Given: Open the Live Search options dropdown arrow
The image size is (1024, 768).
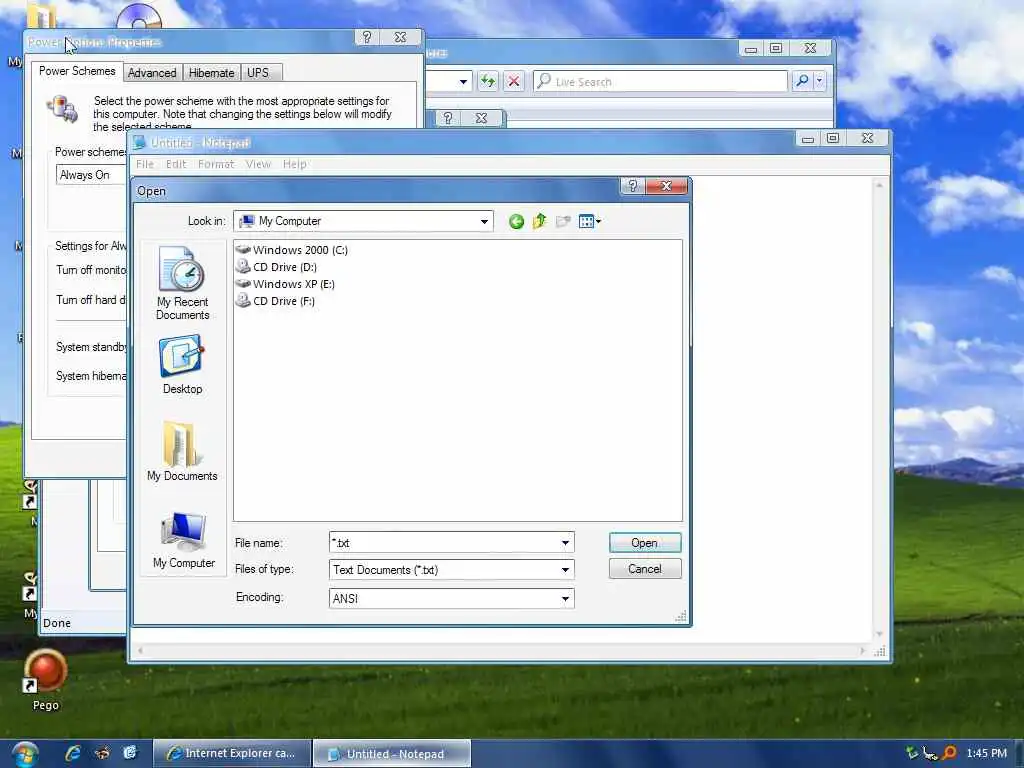Looking at the screenshot, I should pyautogui.click(x=820, y=81).
